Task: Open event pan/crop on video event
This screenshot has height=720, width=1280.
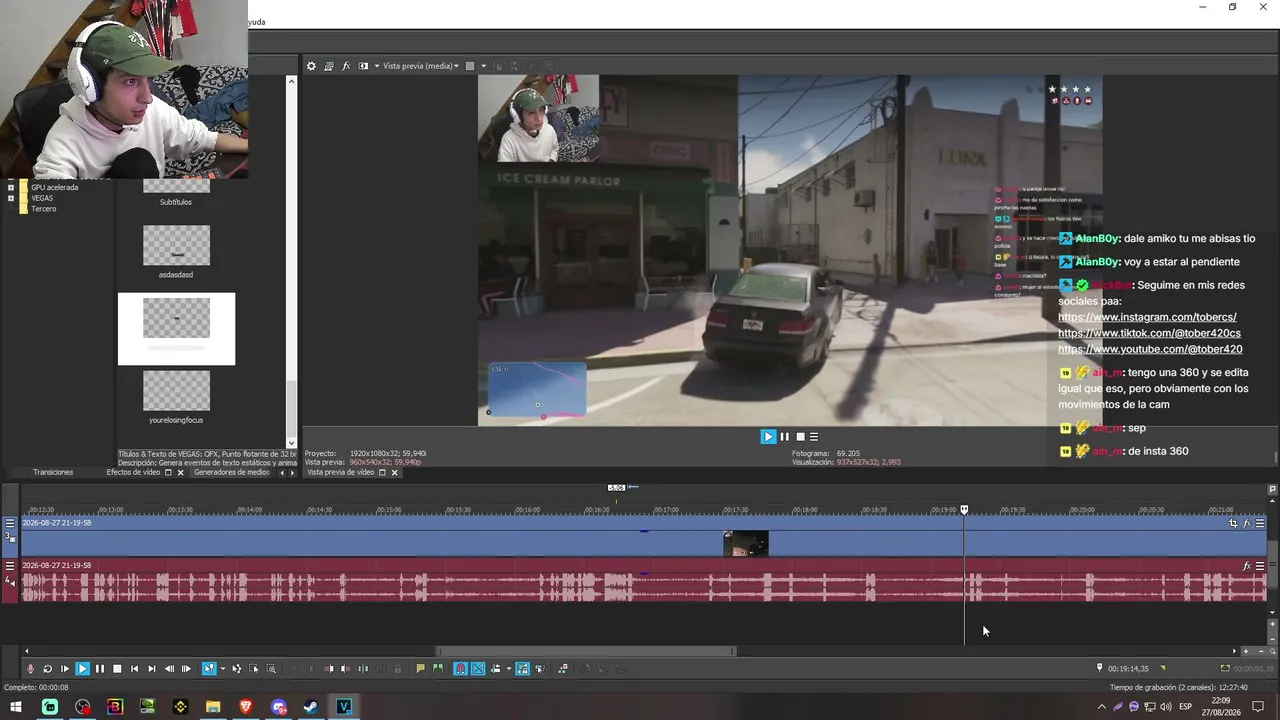Action: click(1233, 523)
